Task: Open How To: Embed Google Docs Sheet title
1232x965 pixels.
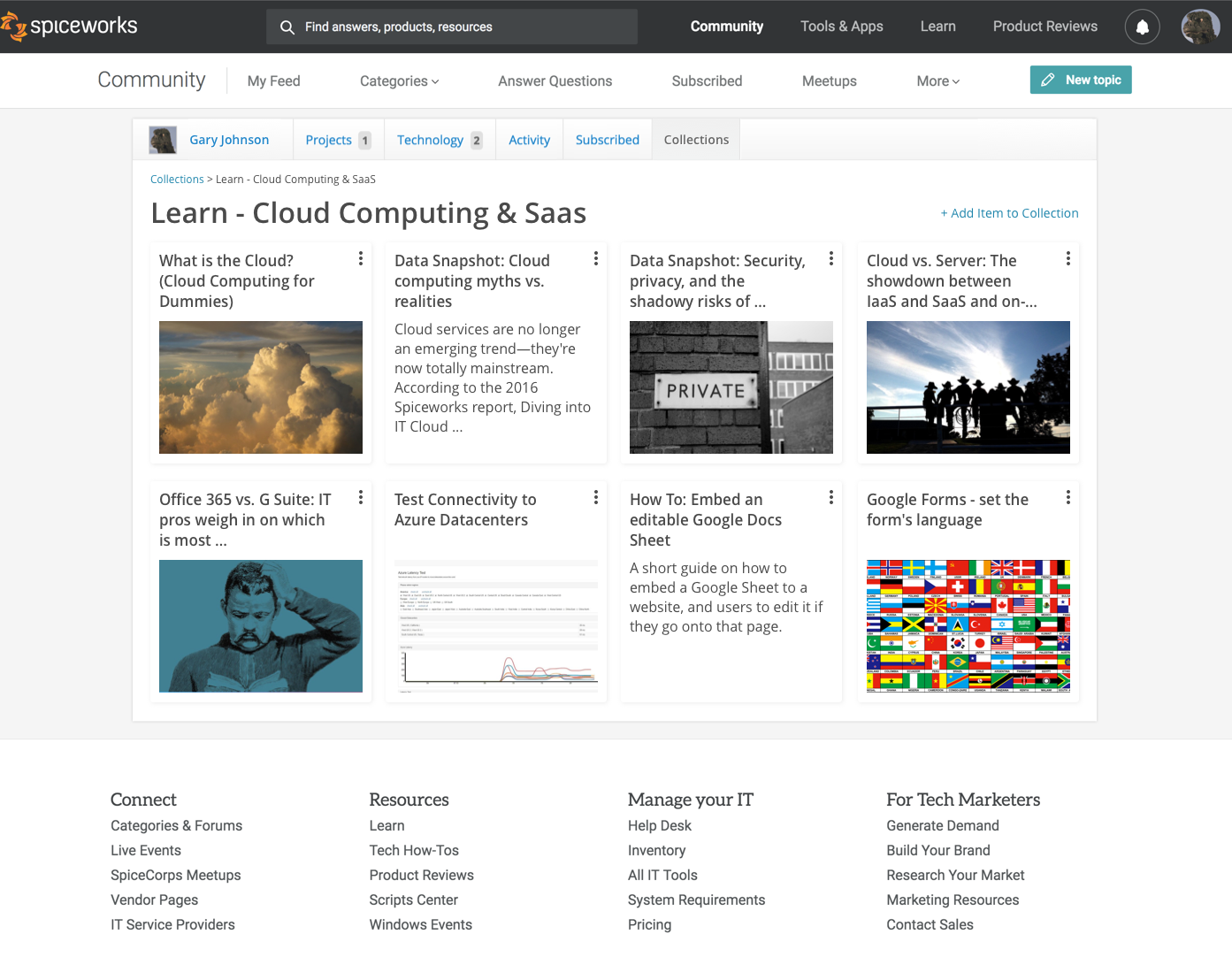Action: click(706, 520)
